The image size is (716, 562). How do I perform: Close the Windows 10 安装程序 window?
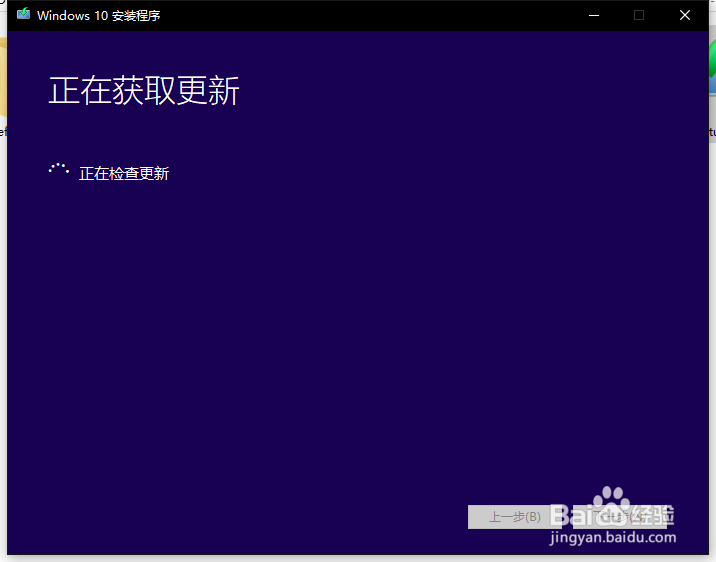click(x=684, y=16)
